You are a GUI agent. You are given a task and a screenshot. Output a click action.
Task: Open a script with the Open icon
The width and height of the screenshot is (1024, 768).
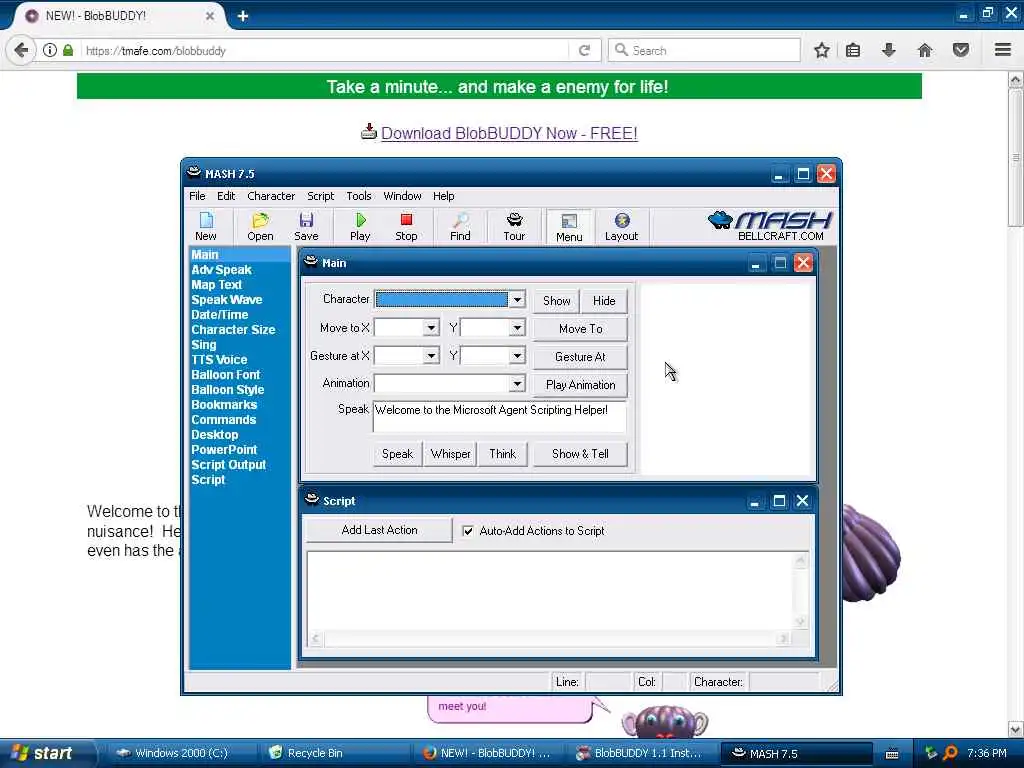click(x=260, y=227)
